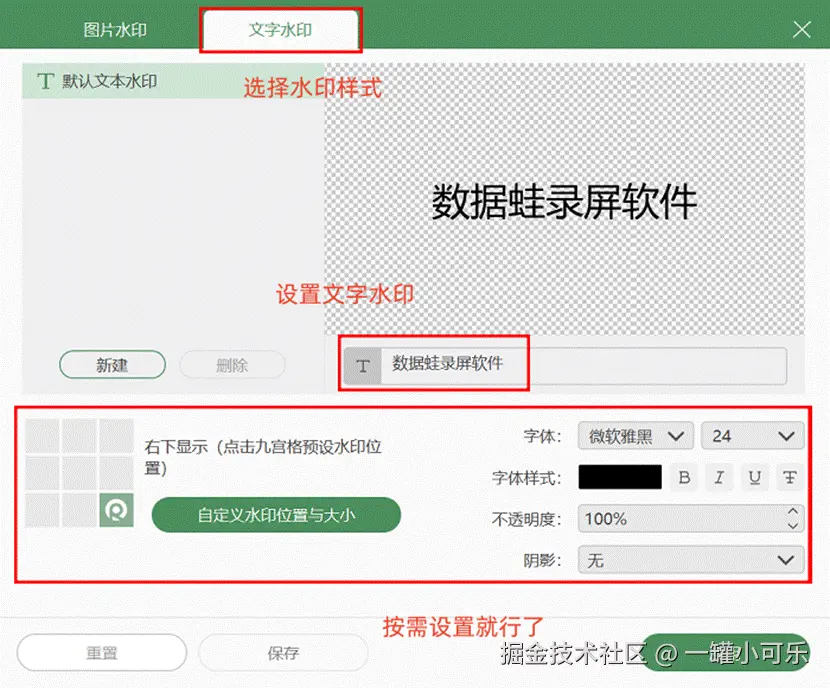Viewport: 830px width, 688px height.
Task: Toggle strikethrough font style
Action: point(790,477)
